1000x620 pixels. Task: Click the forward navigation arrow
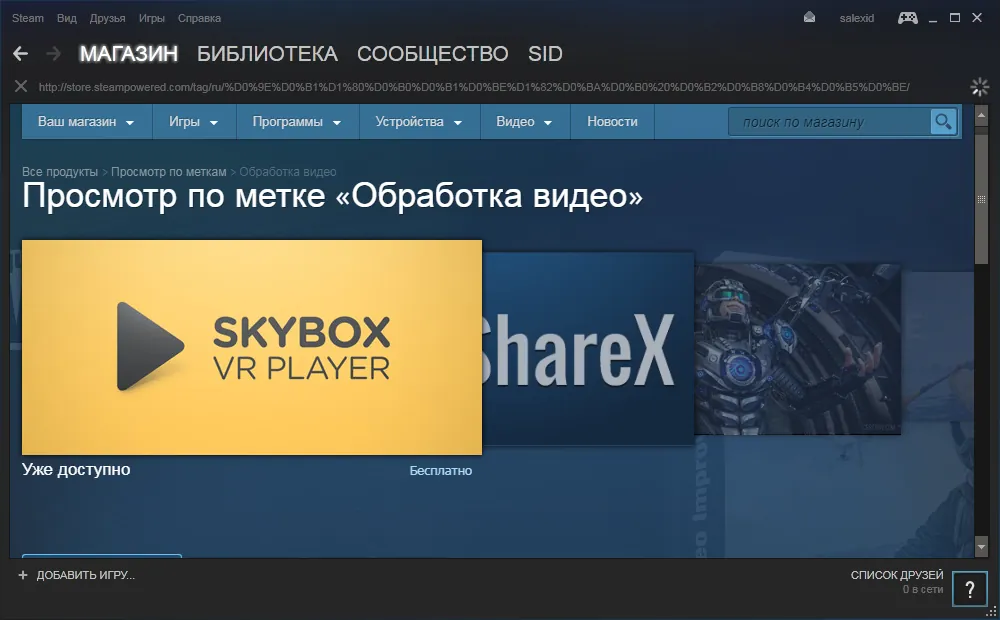pyautogui.click(x=54, y=54)
